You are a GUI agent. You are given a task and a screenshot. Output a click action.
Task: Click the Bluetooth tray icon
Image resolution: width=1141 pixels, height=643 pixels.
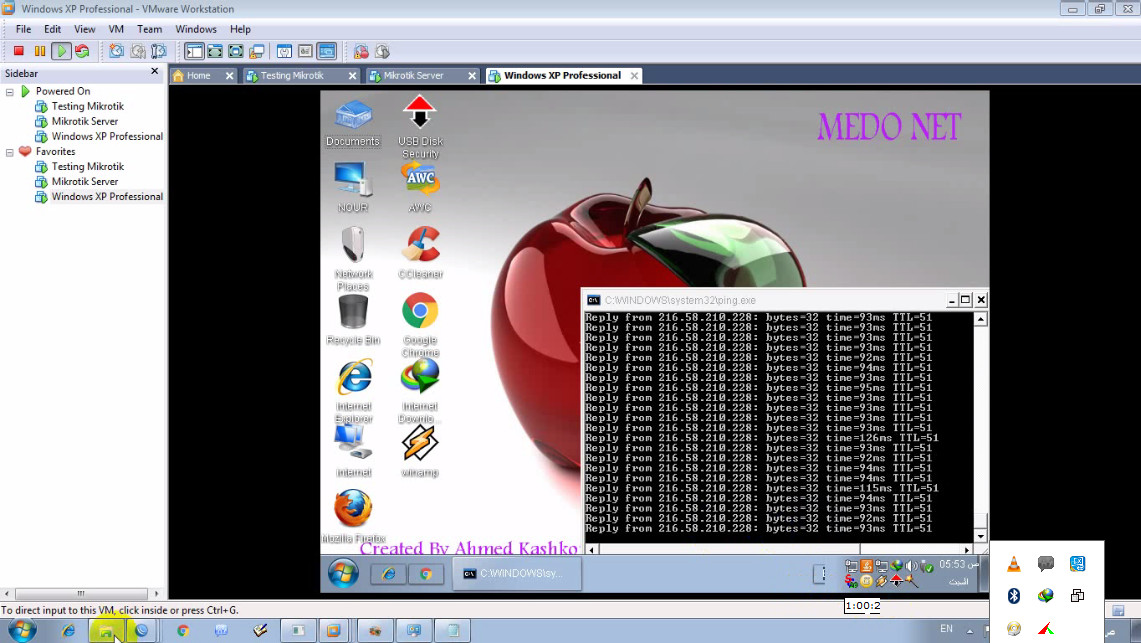[1014, 596]
